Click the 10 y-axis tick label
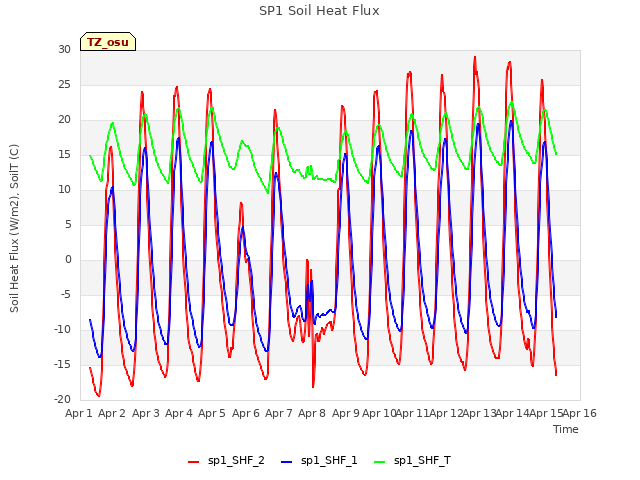The image size is (640, 480). point(64,190)
